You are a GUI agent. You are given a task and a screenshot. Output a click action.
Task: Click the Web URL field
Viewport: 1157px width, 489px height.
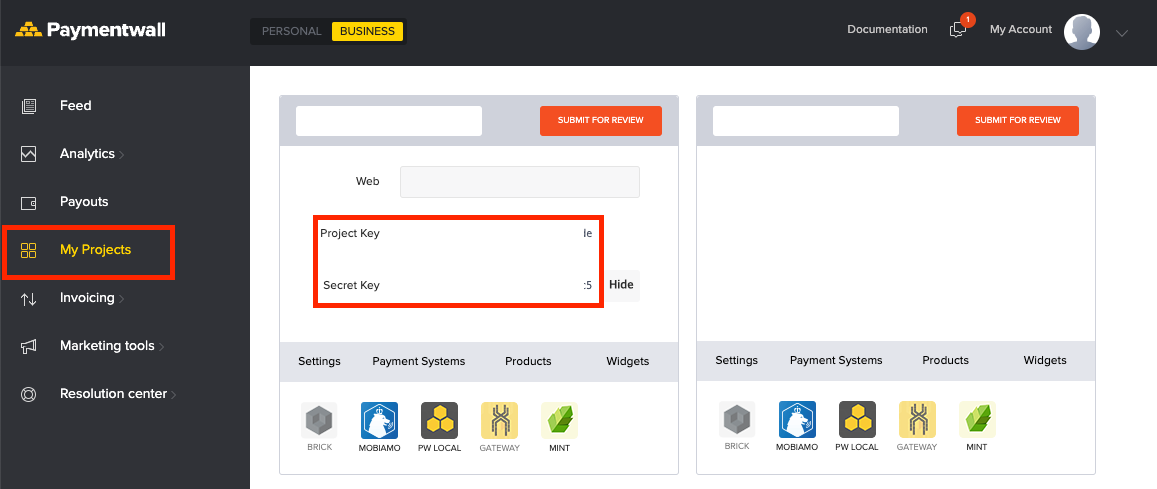pyautogui.click(x=519, y=182)
